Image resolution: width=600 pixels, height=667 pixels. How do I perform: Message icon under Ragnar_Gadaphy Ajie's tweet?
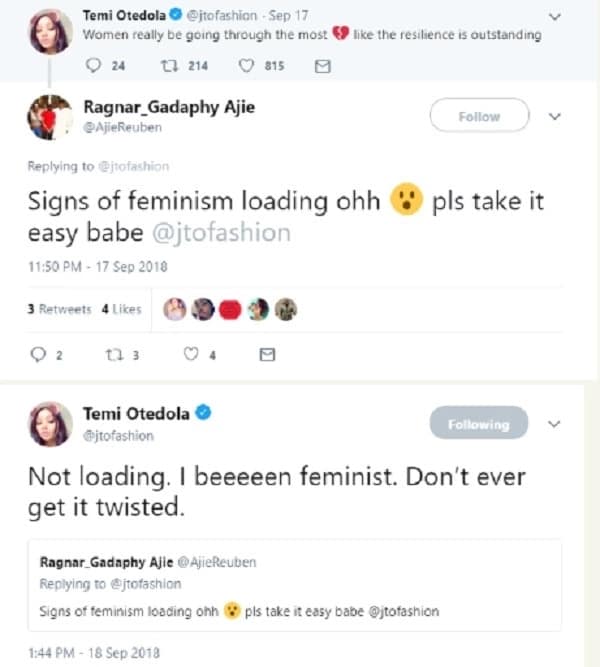tap(267, 354)
